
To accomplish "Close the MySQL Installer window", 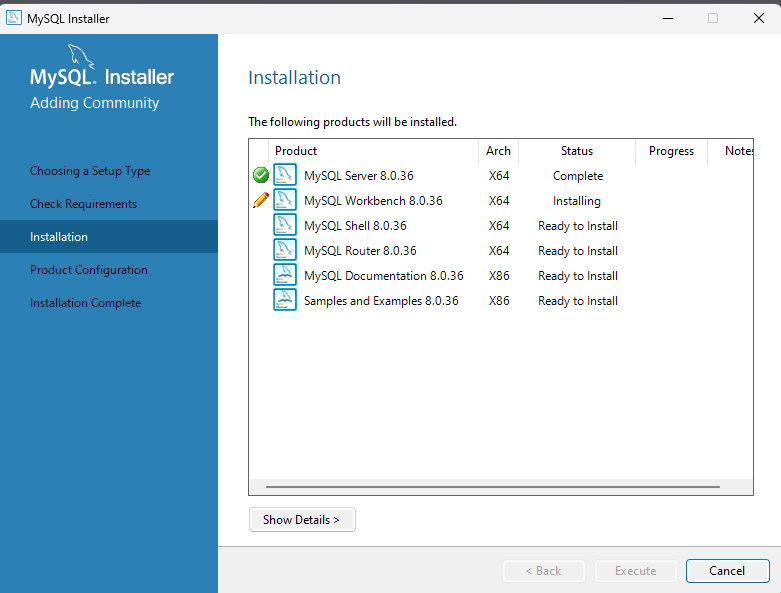I will click(x=759, y=18).
